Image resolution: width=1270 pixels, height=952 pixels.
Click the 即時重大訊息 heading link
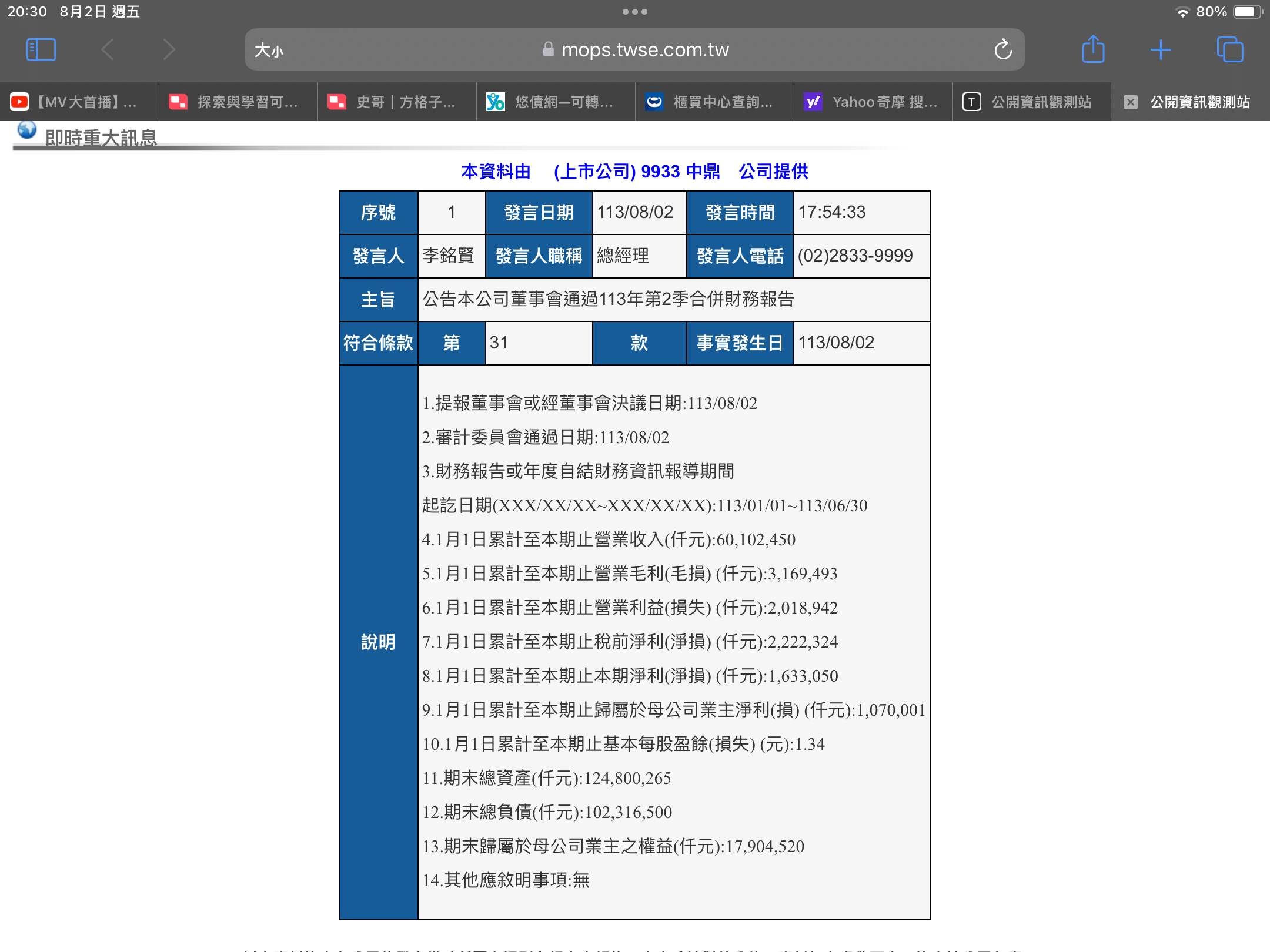click(x=101, y=138)
